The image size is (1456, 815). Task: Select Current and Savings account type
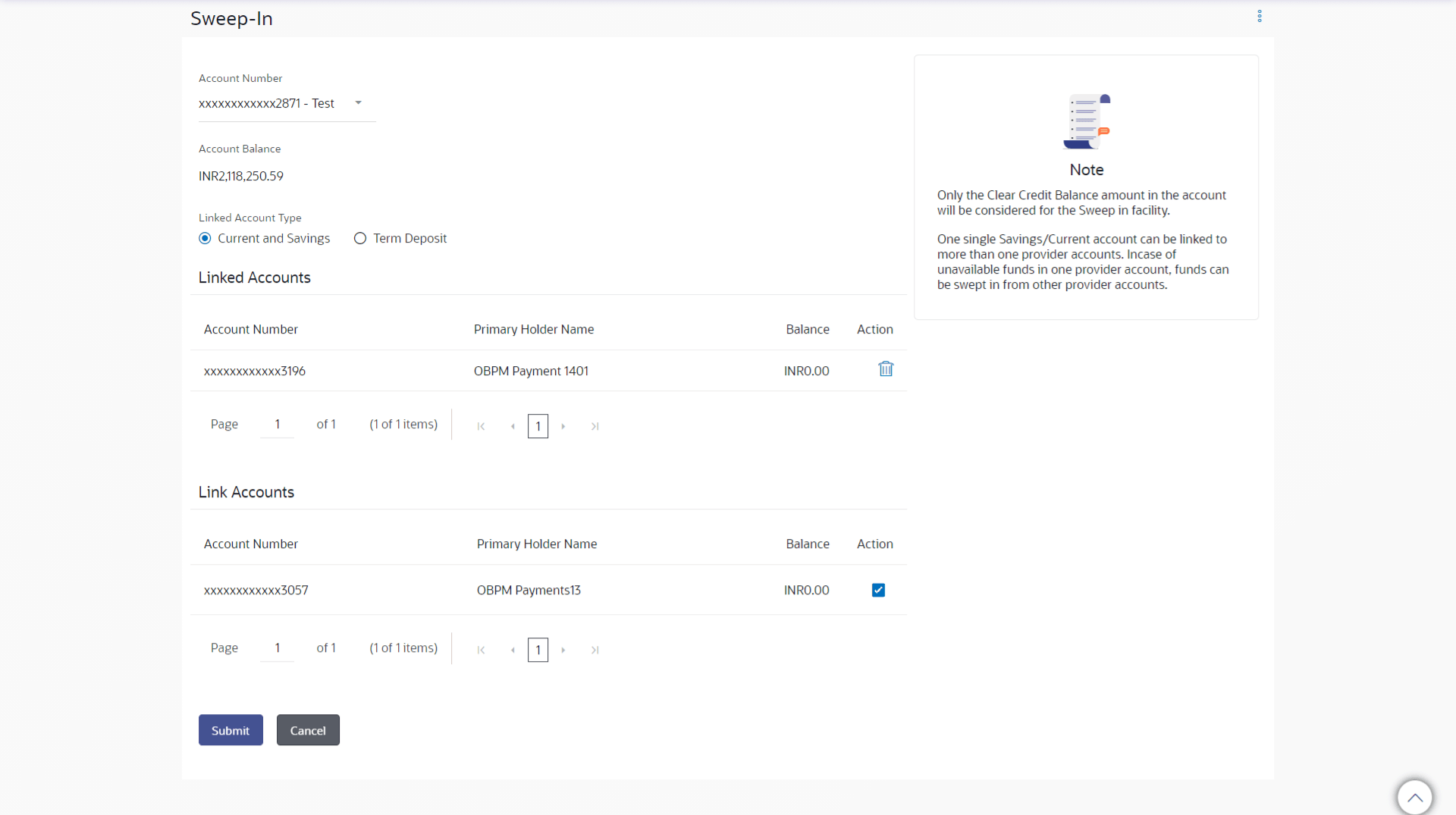[x=205, y=238]
